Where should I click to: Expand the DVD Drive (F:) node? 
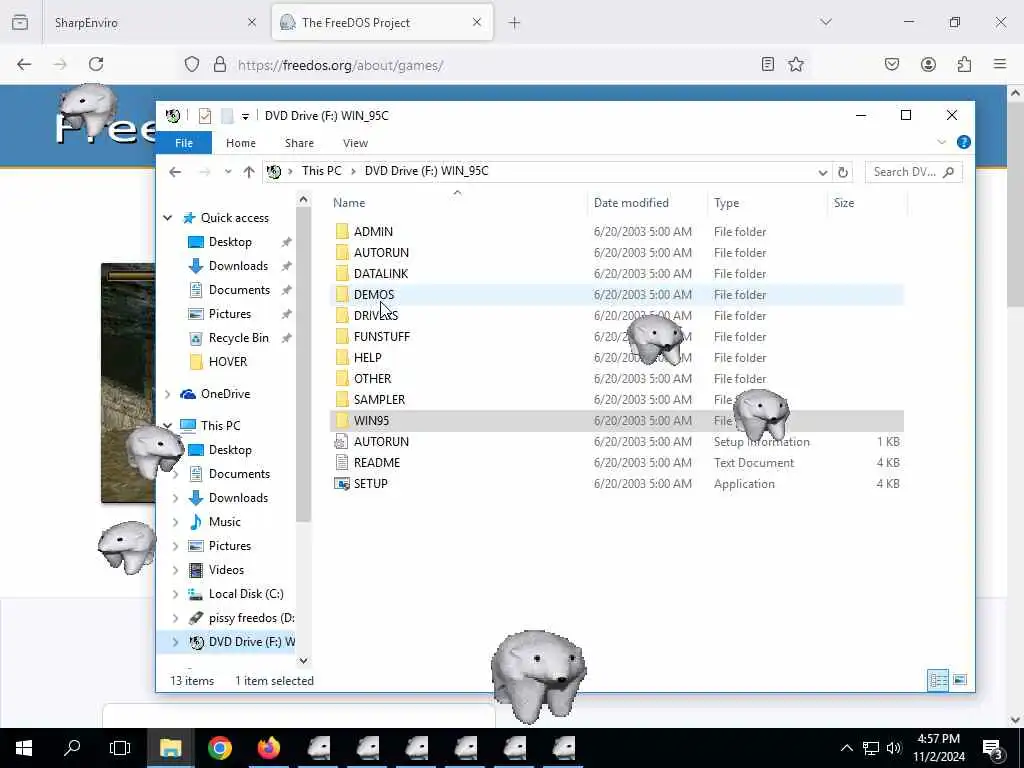175,642
